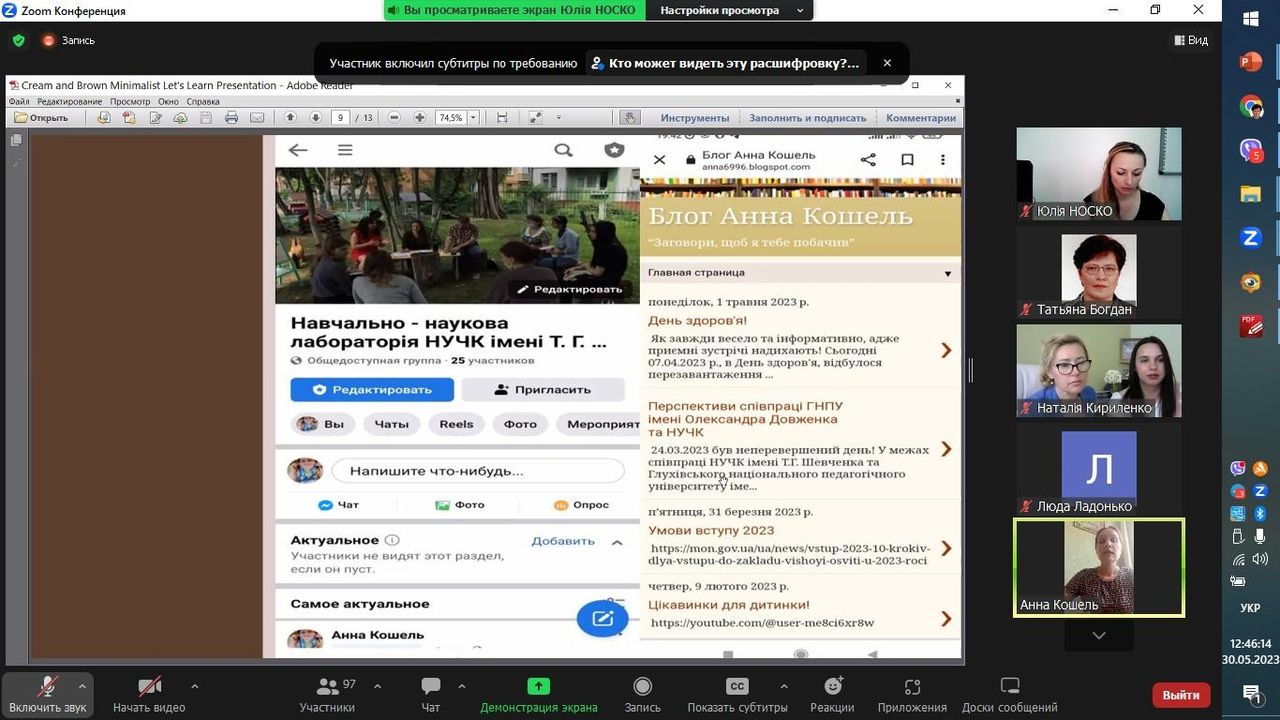Select Наталія Кириленко video thumbnail
This screenshot has width=1280, height=720.
coord(1099,370)
